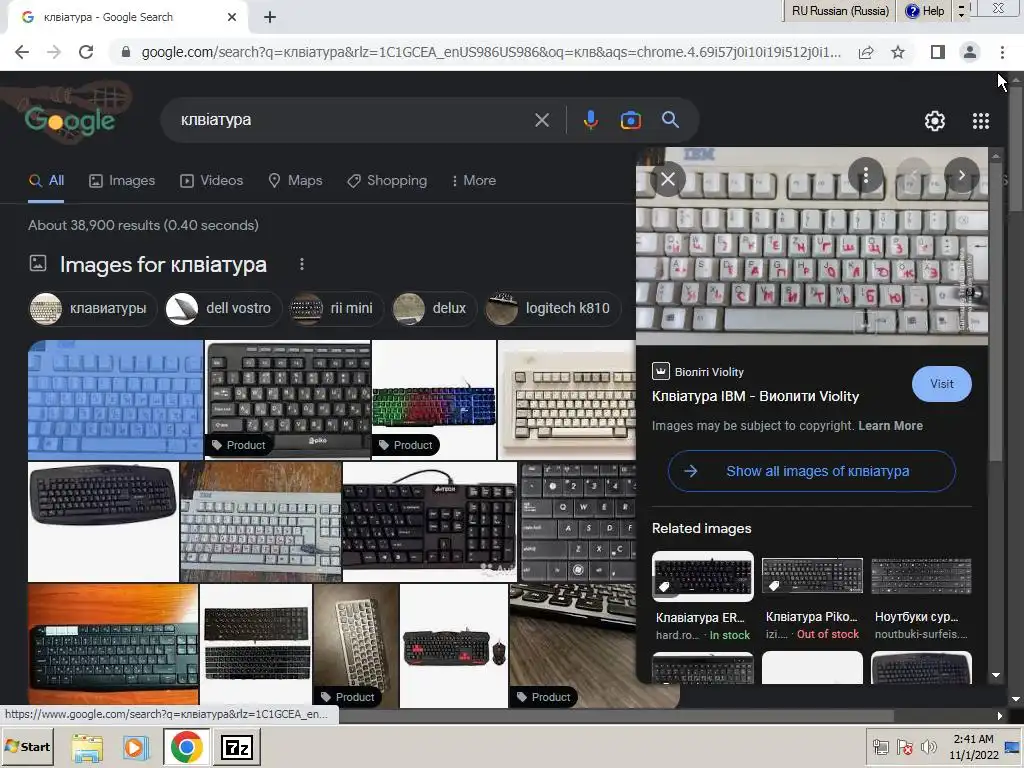Screen dimensions: 1024x768
Task: Select the клавиатуры suggestion chip
Action: [x=92, y=308]
